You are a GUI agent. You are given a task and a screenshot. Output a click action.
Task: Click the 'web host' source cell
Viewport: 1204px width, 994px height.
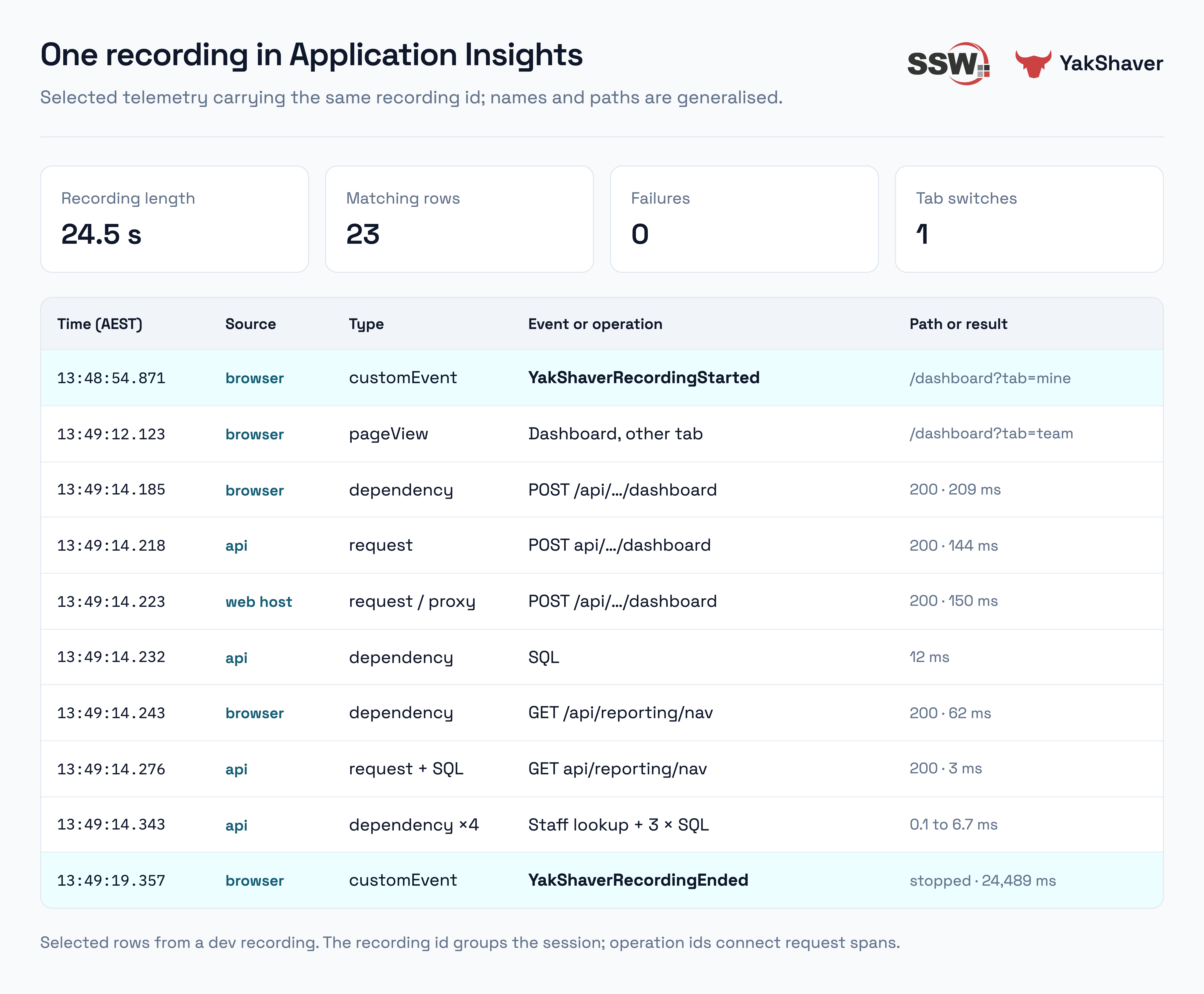[x=259, y=602]
